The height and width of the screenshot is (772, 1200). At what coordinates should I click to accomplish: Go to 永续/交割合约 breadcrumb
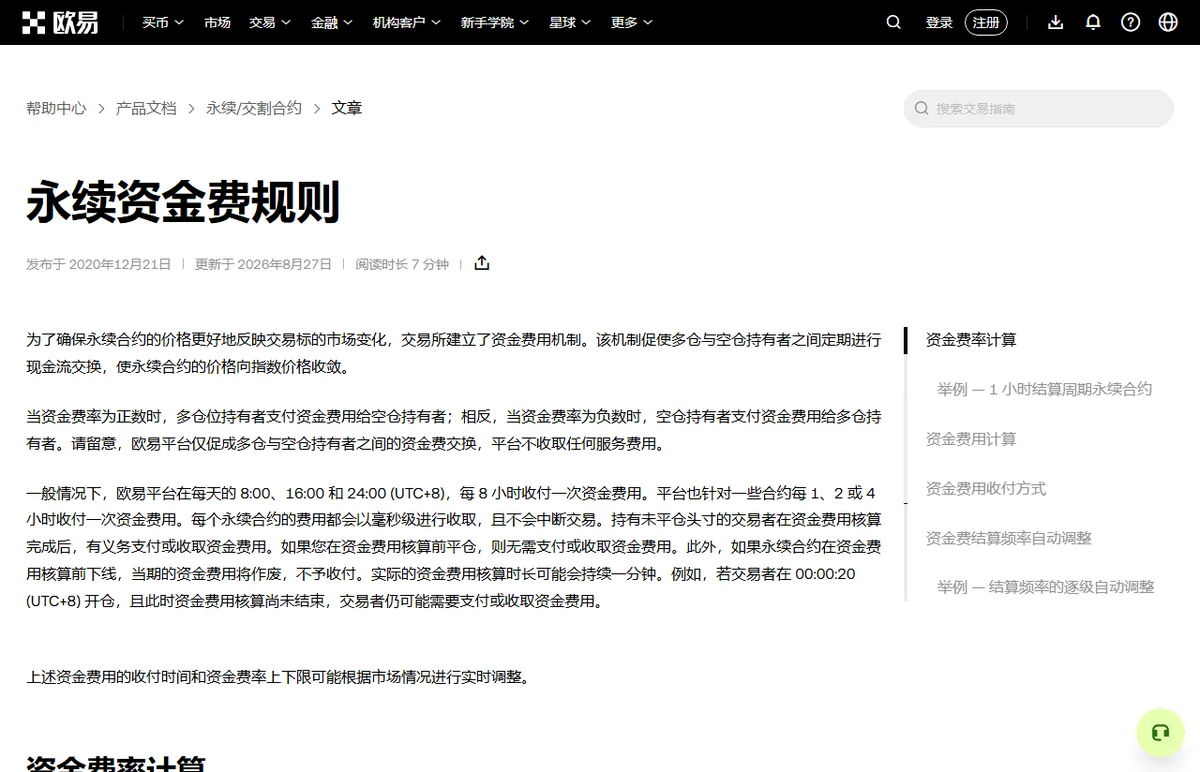(254, 108)
